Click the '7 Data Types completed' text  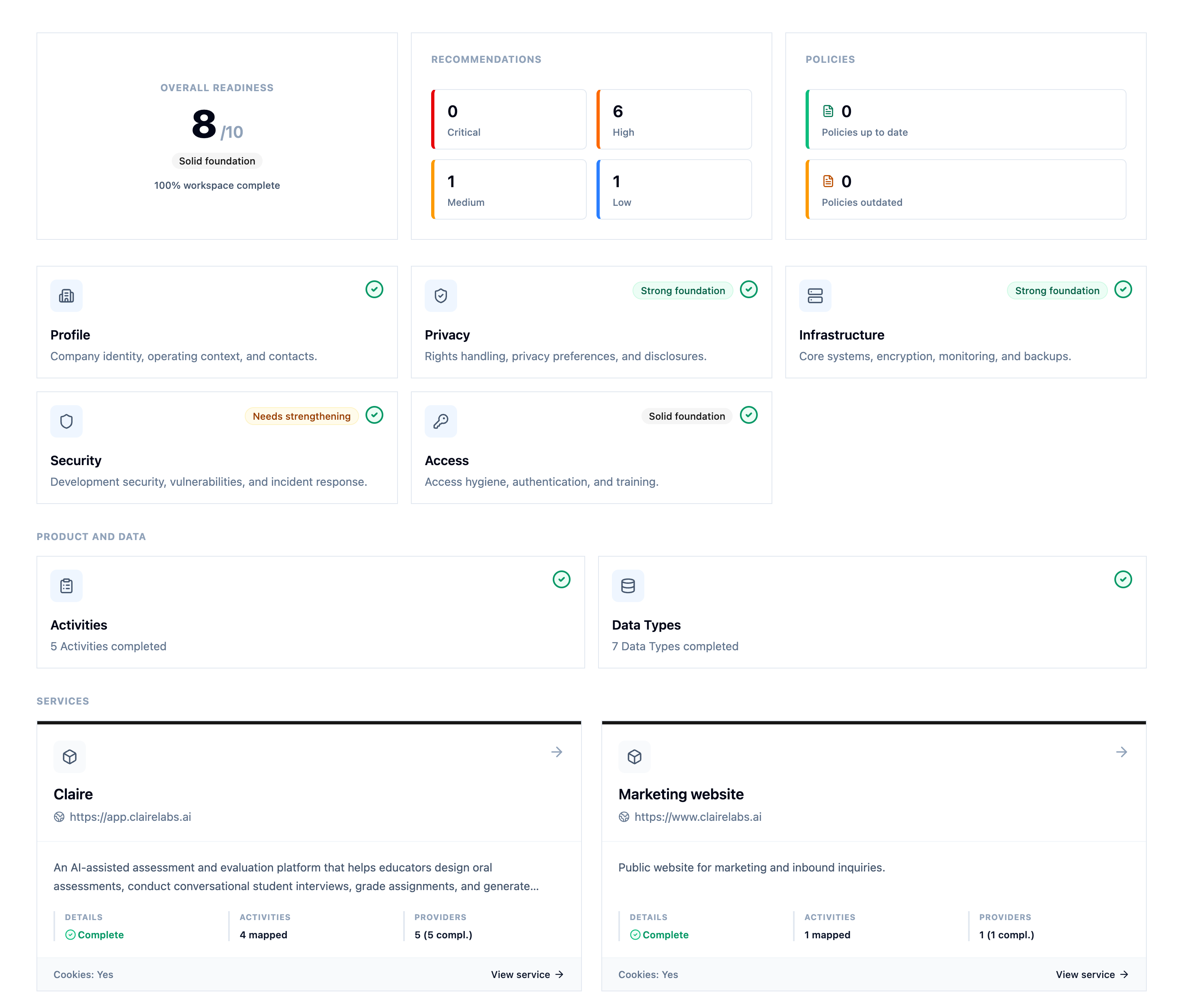click(x=675, y=646)
